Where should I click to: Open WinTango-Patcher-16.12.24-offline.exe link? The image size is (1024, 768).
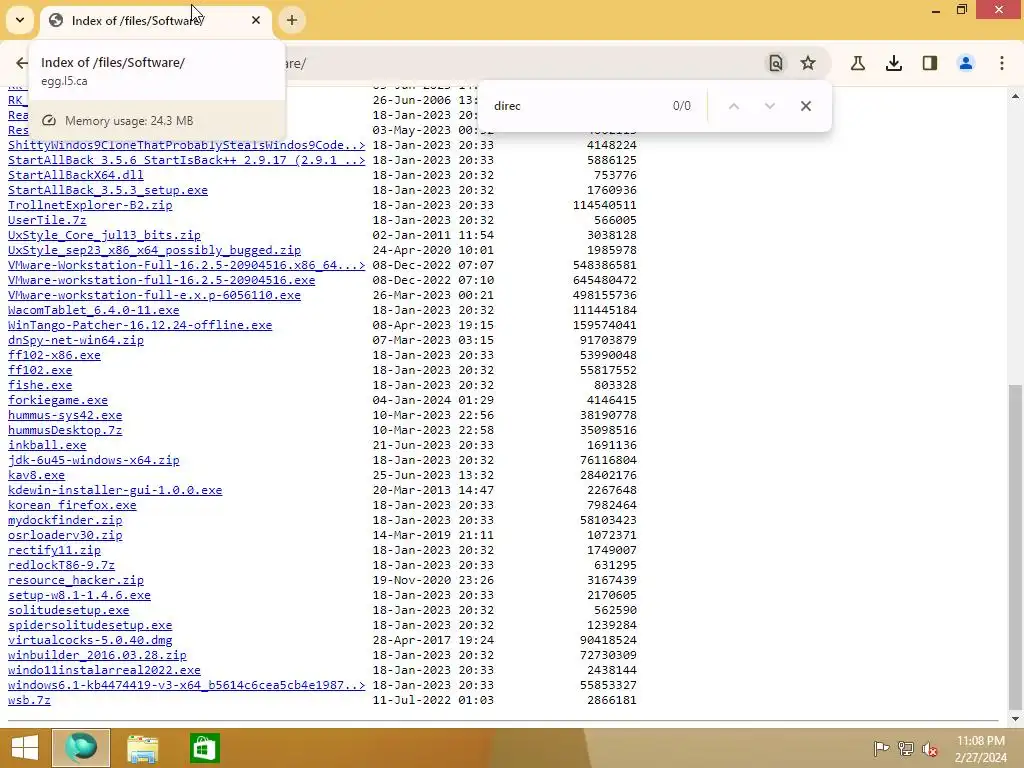pos(140,325)
